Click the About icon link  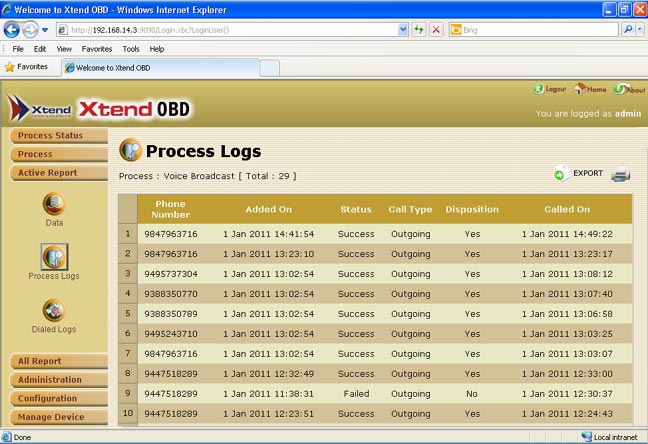point(629,88)
